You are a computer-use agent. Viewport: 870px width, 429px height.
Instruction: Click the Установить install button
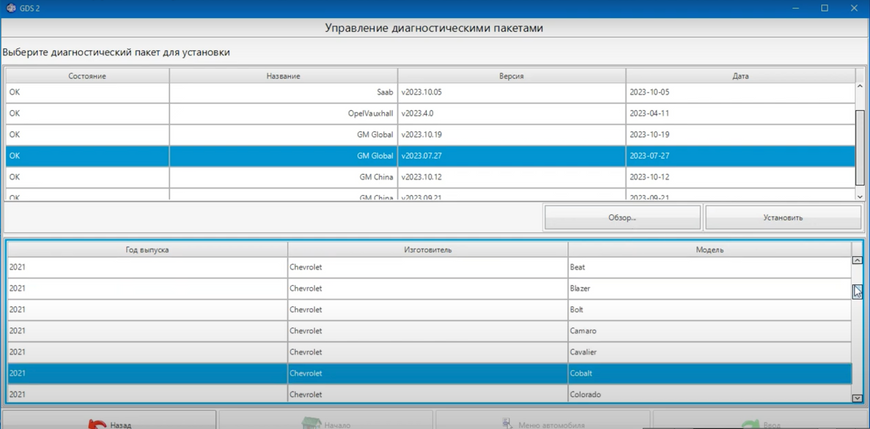782,218
